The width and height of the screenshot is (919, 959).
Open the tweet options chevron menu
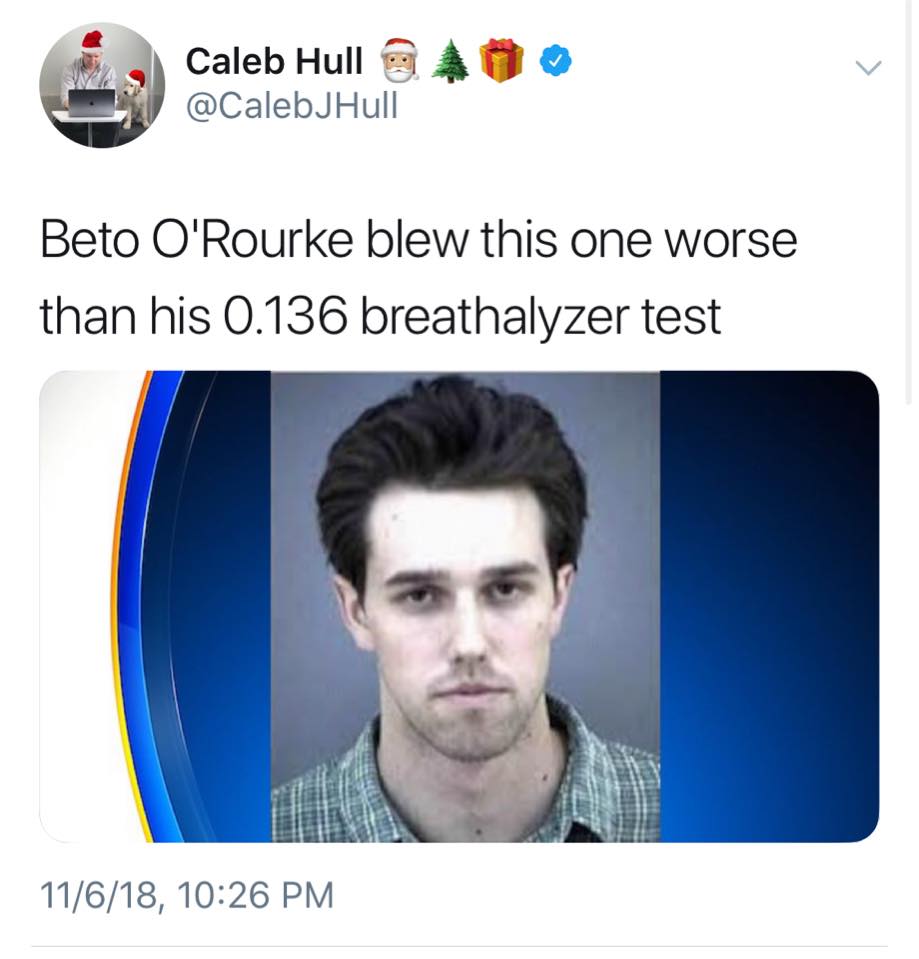868,67
